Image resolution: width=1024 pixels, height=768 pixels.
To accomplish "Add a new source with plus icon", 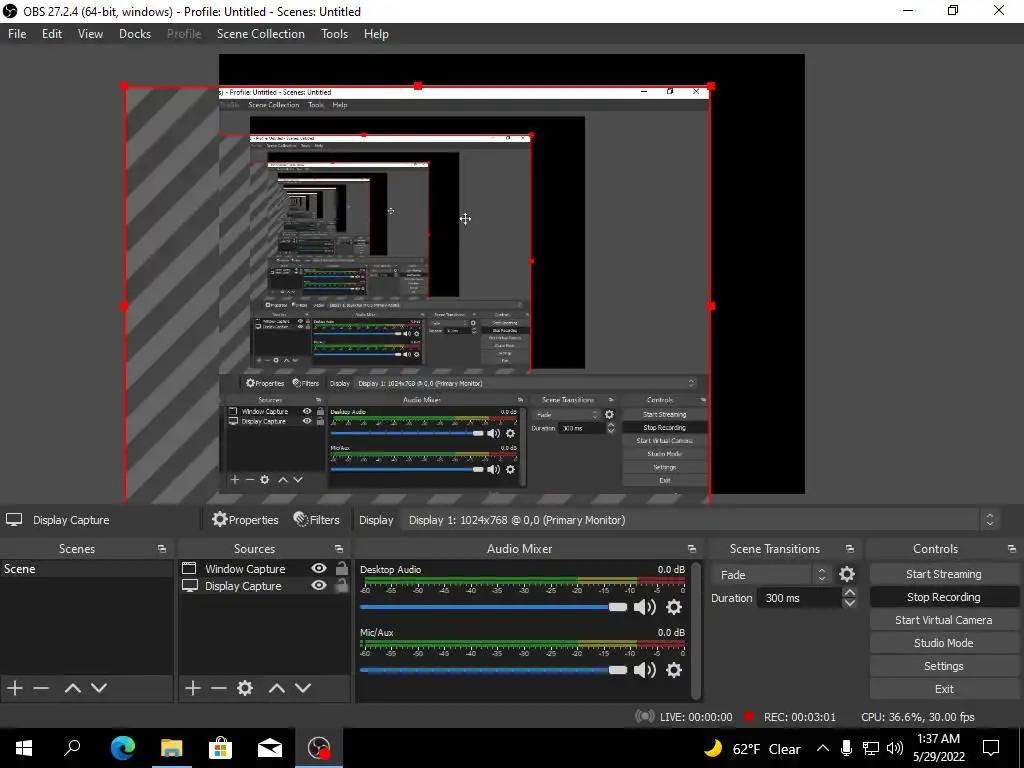I will click(x=193, y=688).
